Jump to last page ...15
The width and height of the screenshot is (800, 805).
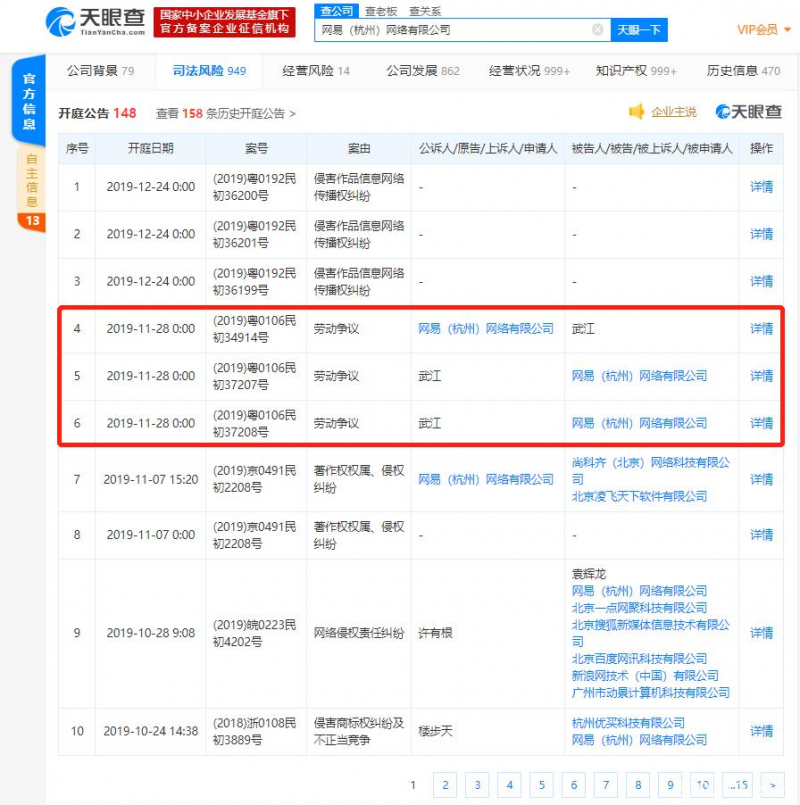[x=738, y=784]
